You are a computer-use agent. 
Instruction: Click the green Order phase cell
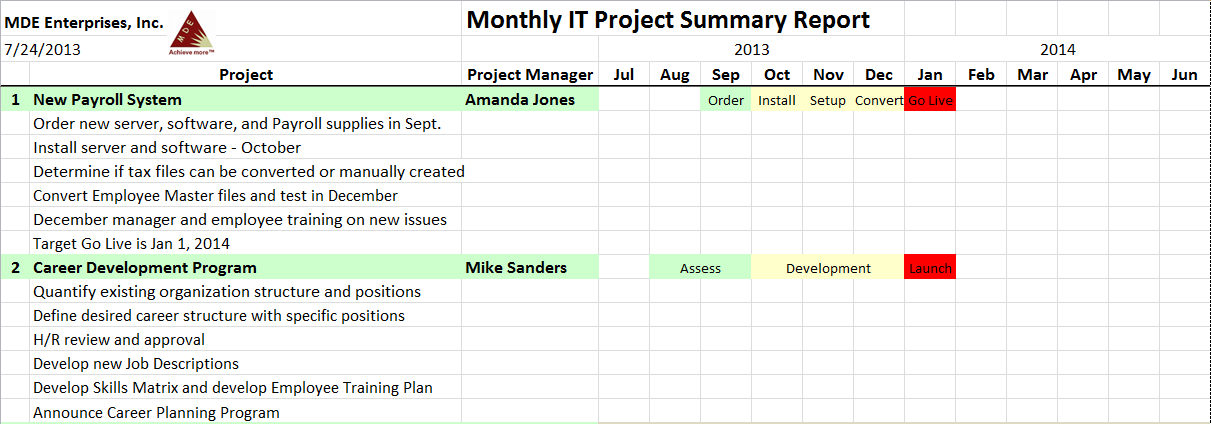tap(726, 100)
